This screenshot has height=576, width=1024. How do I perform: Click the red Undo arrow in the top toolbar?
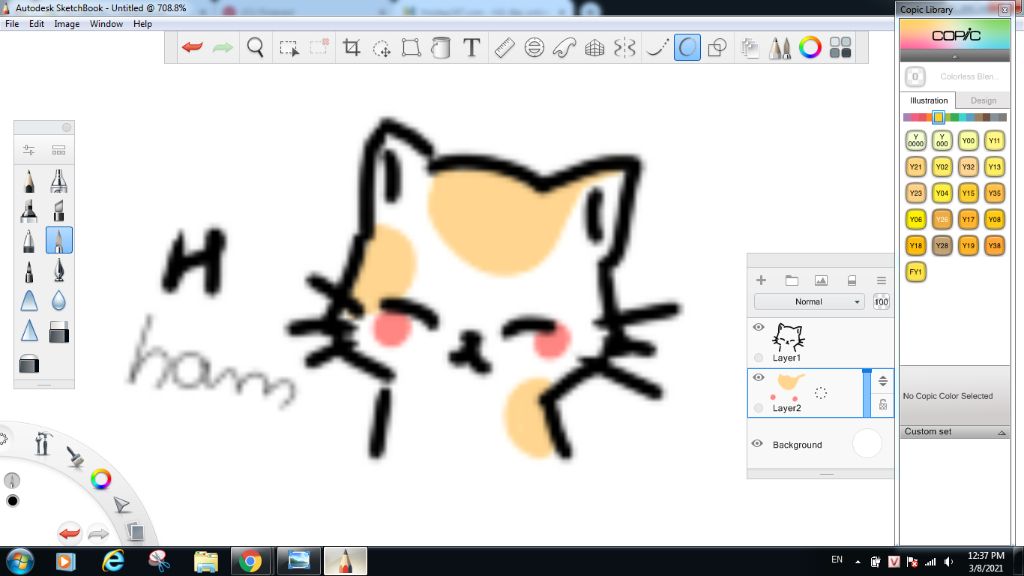[193, 48]
